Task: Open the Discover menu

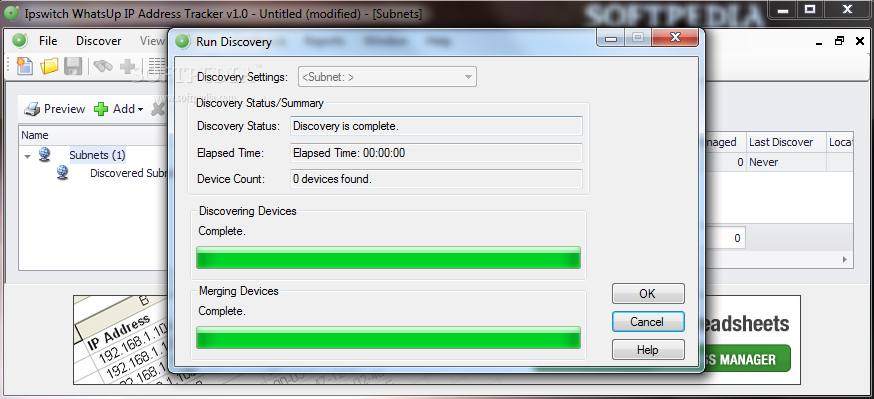Action: click(x=99, y=41)
